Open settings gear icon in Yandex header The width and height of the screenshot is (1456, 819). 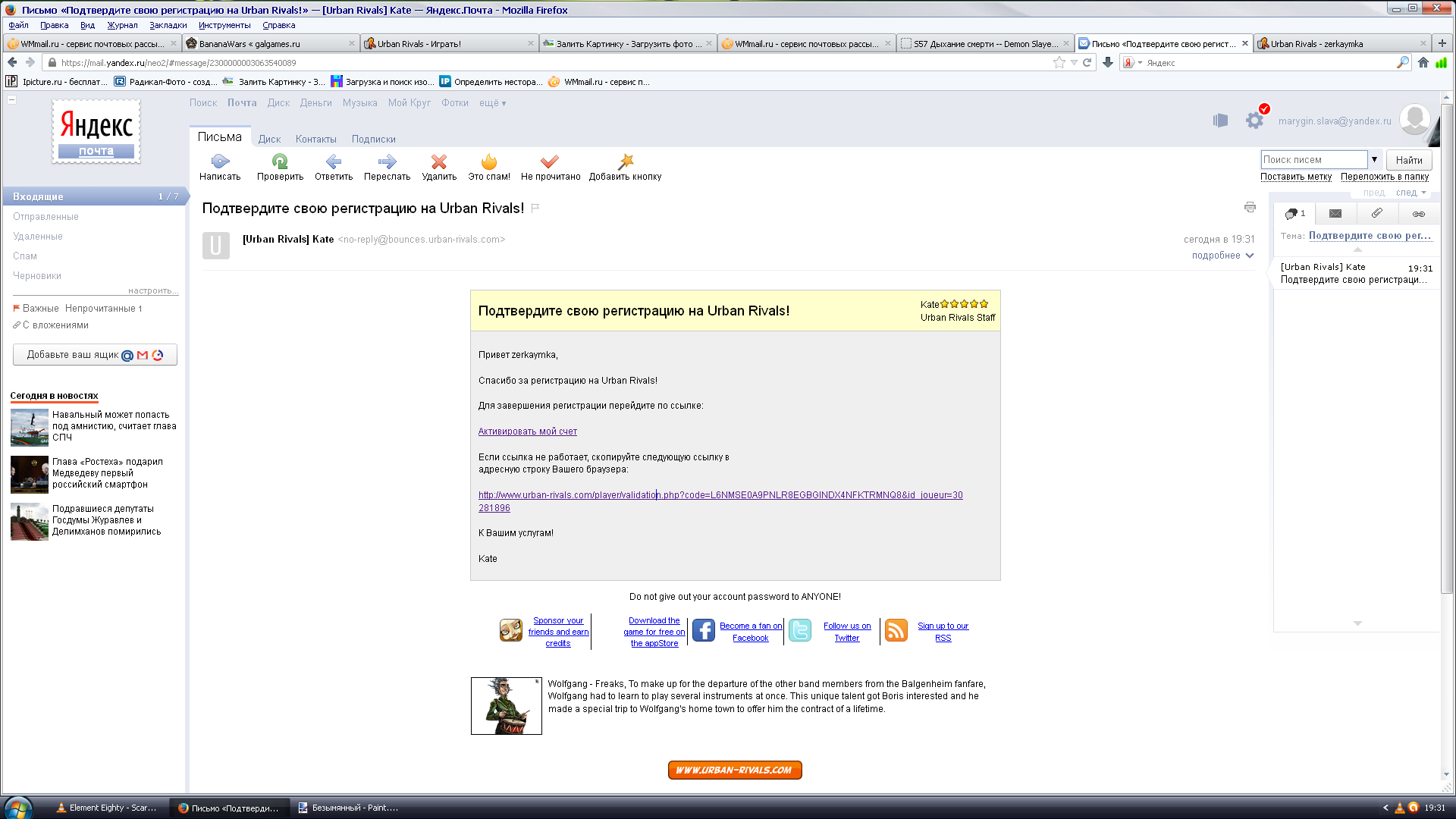pyautogui.click(x=1254, y=121)
